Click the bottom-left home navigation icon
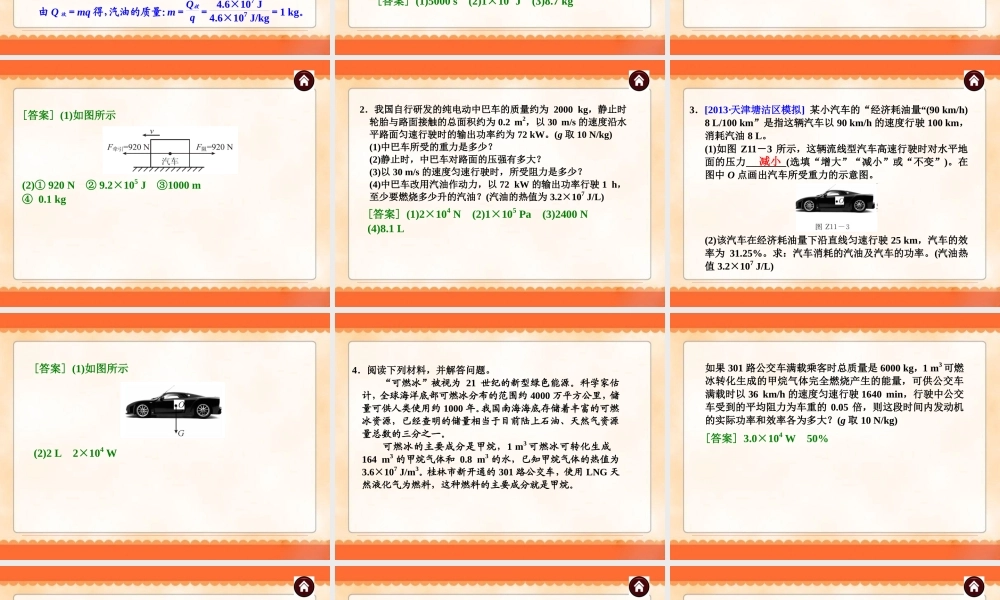The width and height of the screenshot is (1000, 600). click(306, 586)
